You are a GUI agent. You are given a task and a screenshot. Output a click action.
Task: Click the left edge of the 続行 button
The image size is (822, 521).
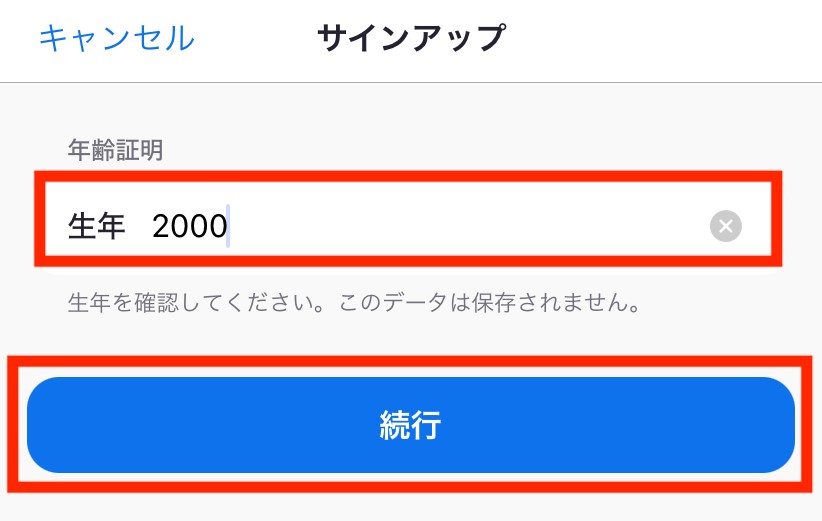point(63,425)
